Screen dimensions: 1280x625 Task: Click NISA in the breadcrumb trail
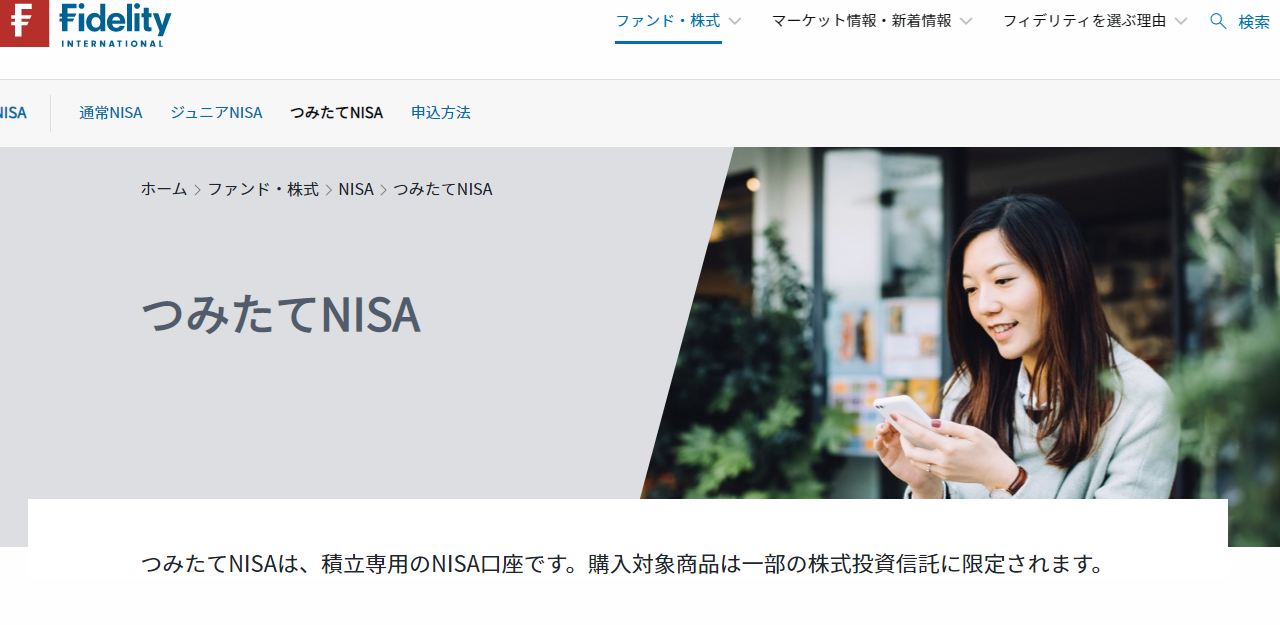pyautogui.click(x=356, y=189)
